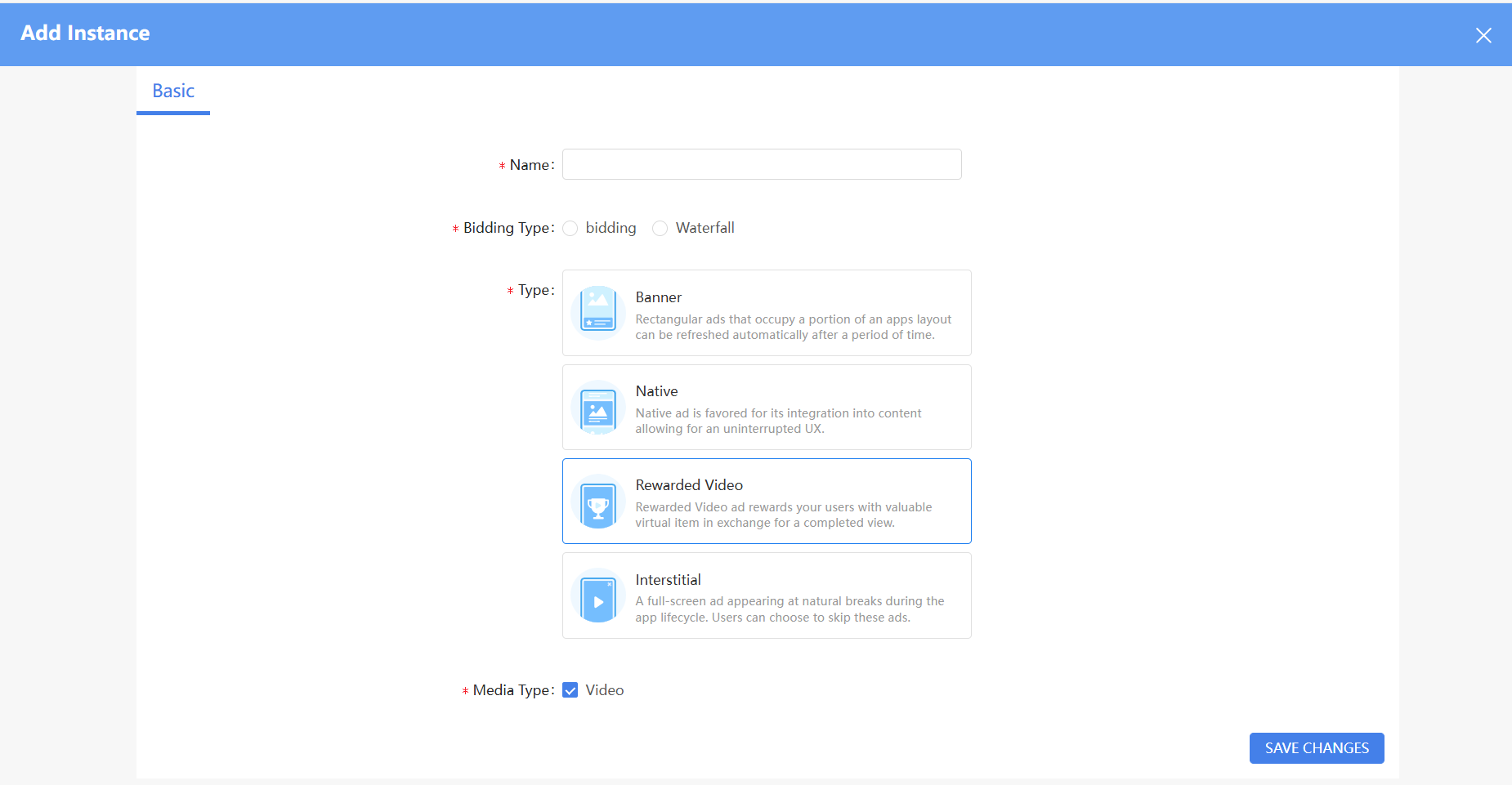Viewport: 1512px width, 785px height.
Task: Choose Waterfall as the Bidding Type
Action: (660, 228)
